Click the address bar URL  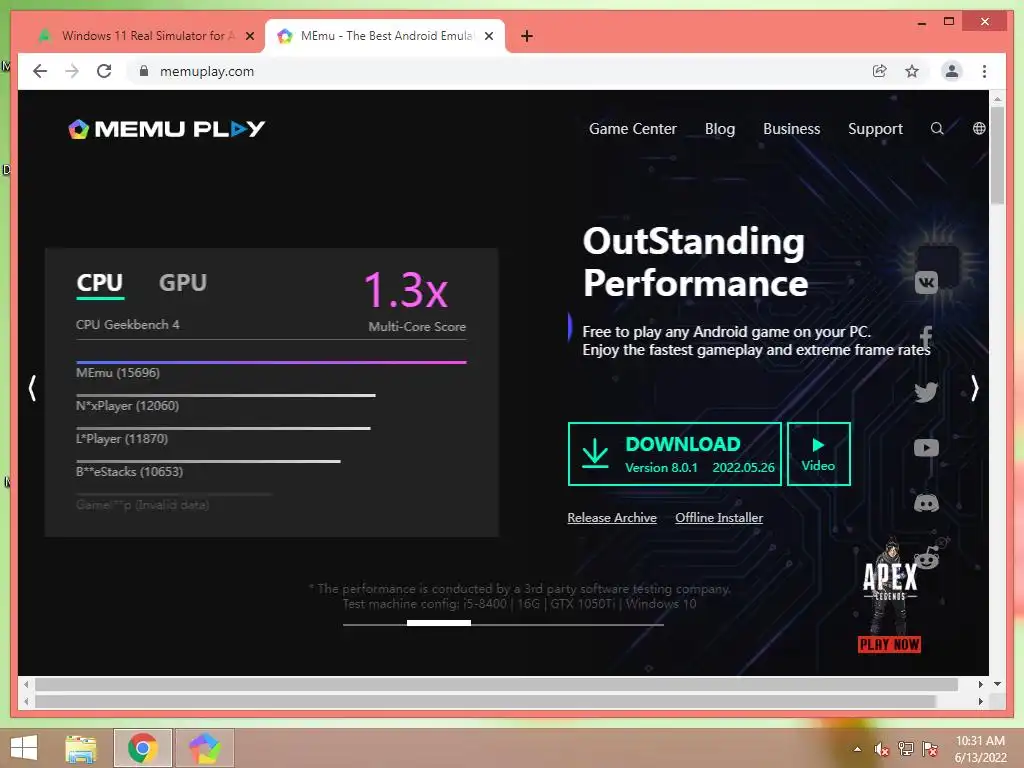(206, 71)
